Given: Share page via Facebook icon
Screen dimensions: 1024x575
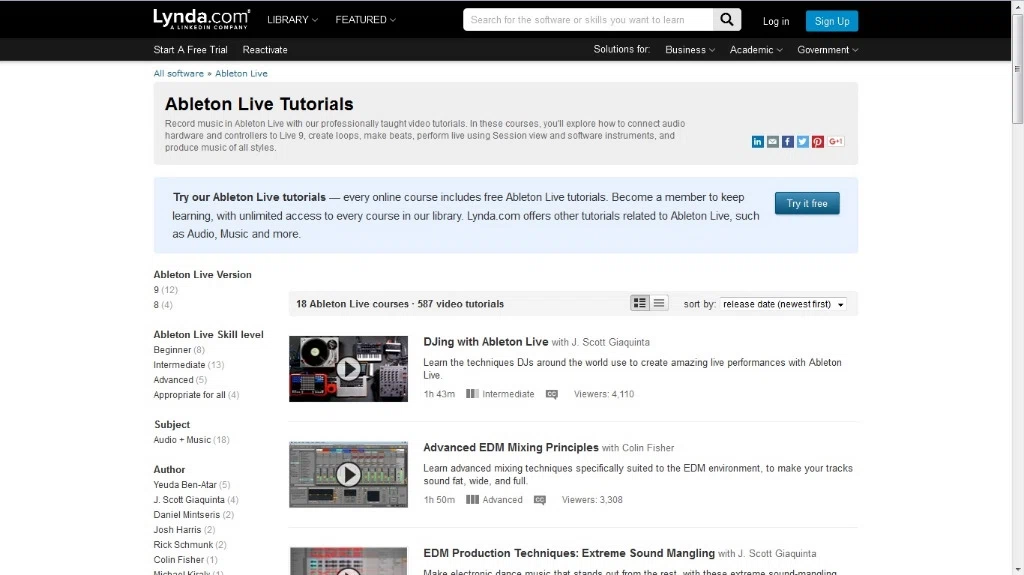Looking at the screenshot, I should pyautogui.click(x=788, y=142).
